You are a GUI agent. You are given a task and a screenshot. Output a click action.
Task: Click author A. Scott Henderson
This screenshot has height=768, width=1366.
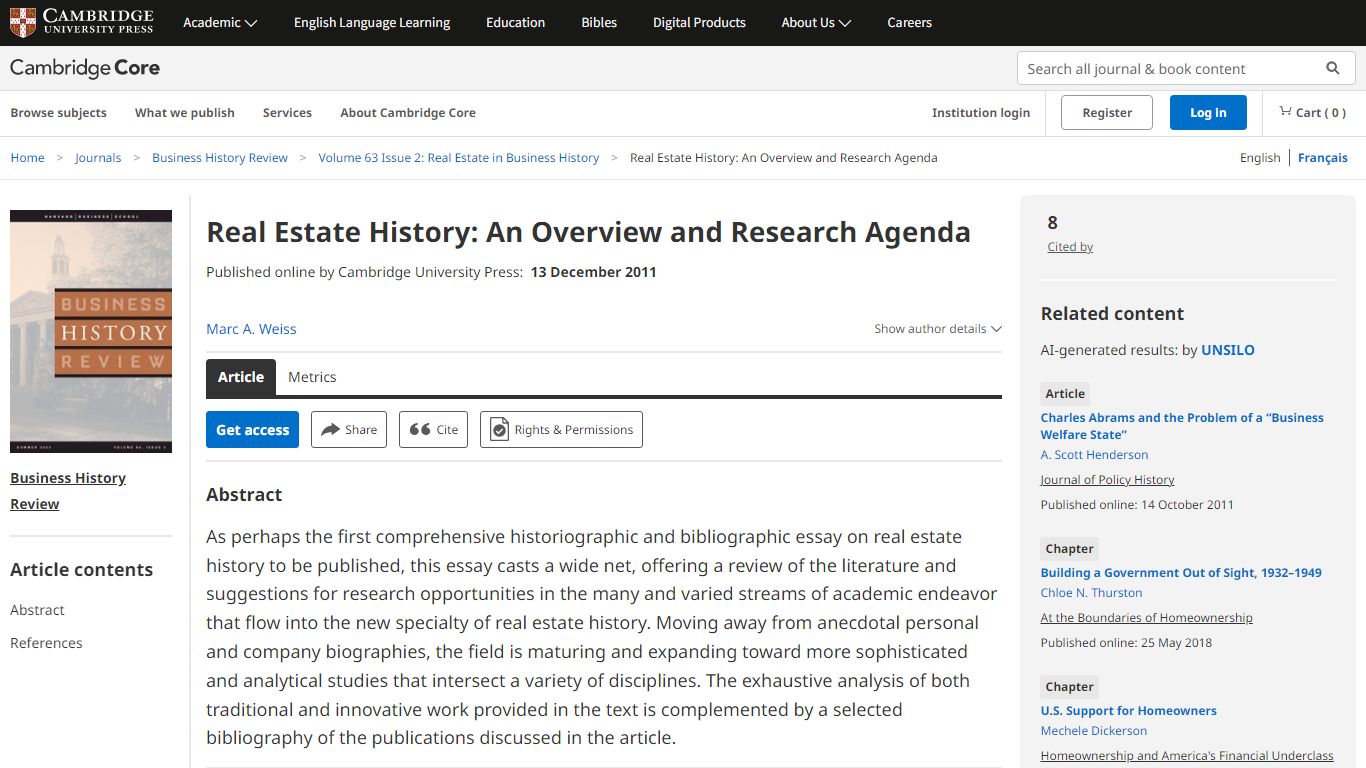coord(1094,455)
